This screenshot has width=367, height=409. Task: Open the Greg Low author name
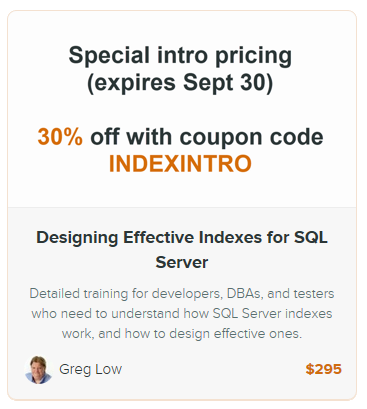coord(90,369)
